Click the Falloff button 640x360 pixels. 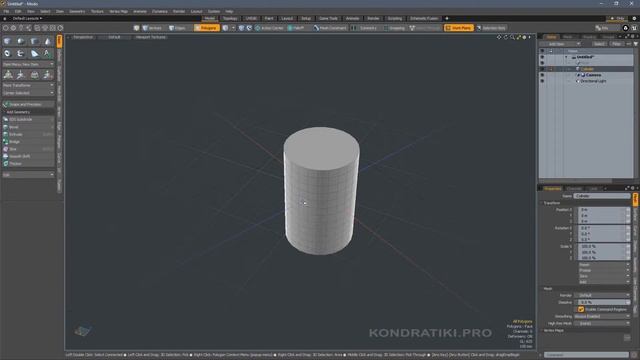(296, 28)
